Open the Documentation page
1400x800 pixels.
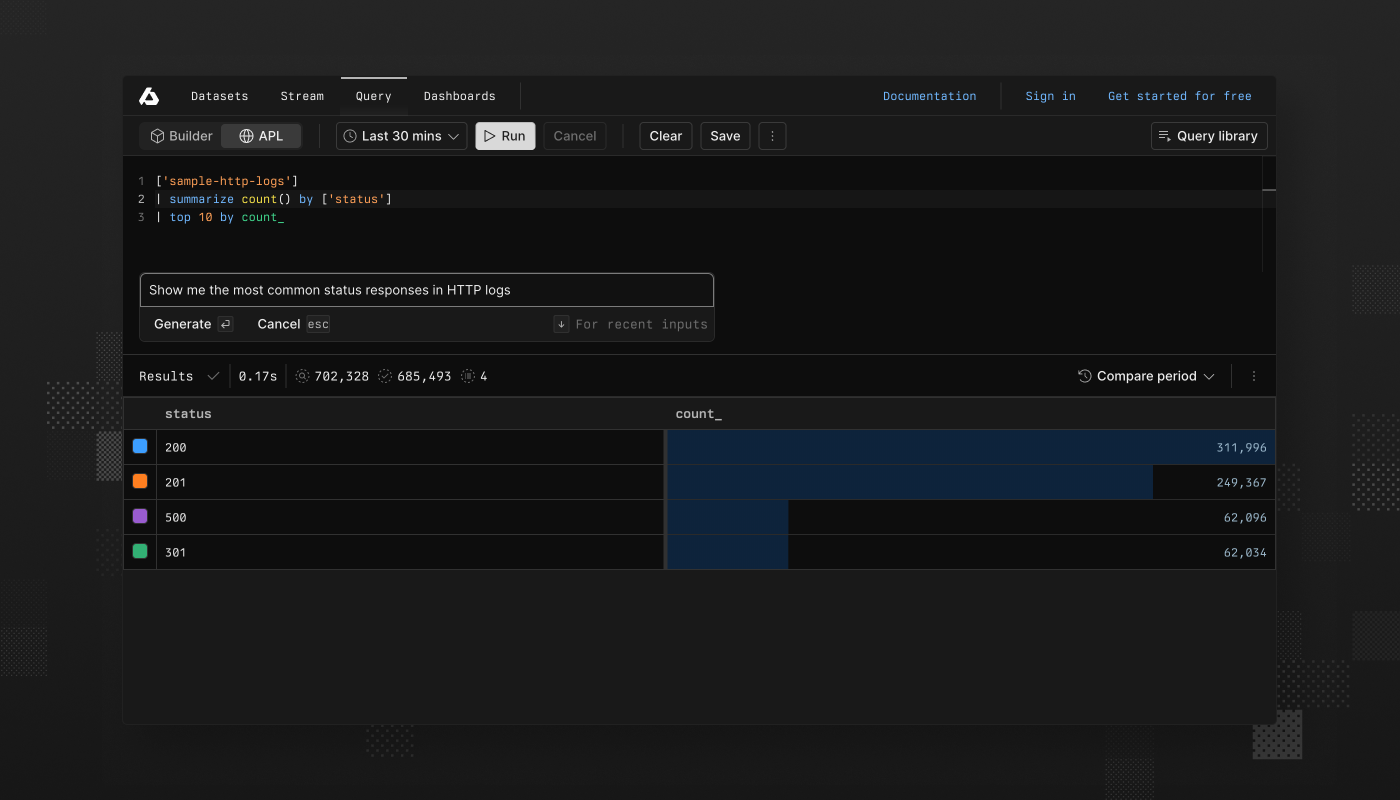[929, 96]
